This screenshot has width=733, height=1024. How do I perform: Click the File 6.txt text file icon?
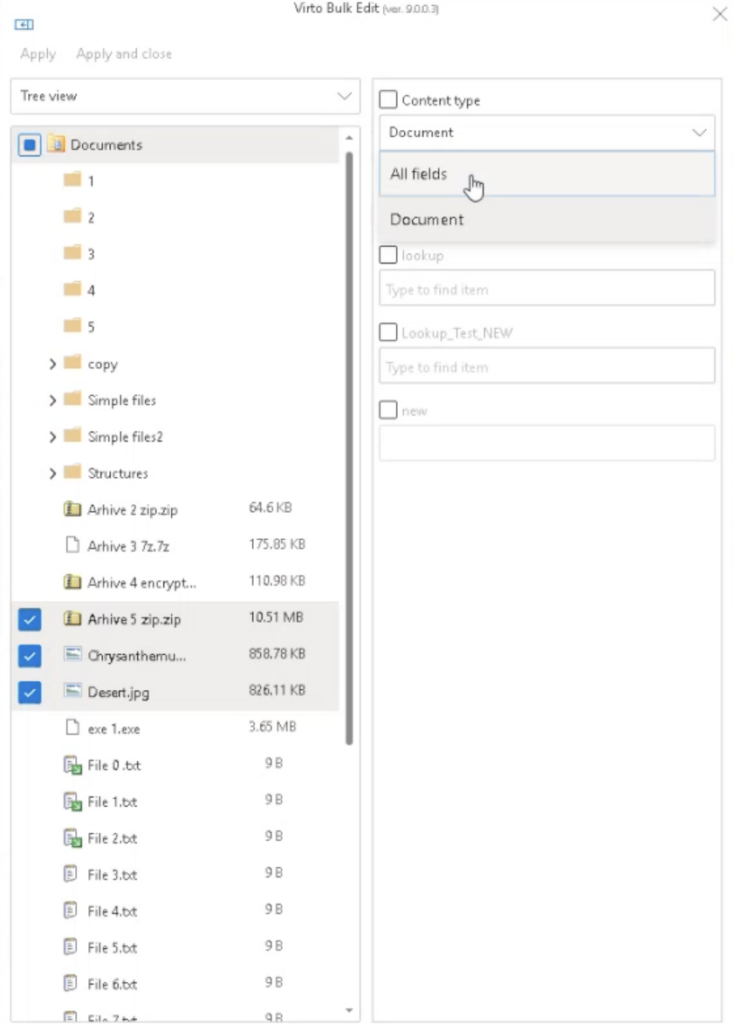[x=71, y=984]
